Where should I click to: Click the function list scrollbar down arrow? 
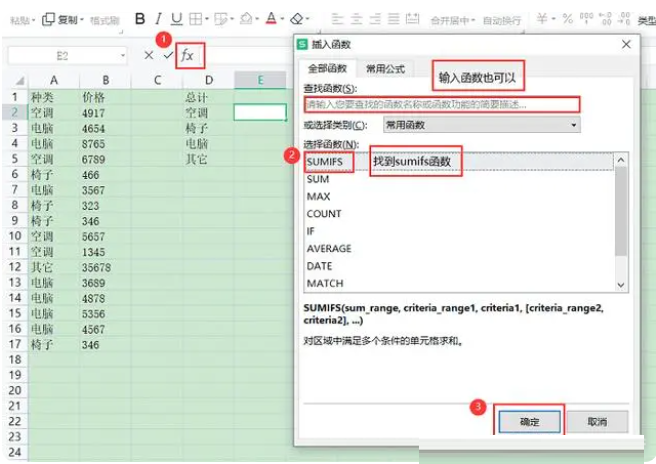(622, 285)
